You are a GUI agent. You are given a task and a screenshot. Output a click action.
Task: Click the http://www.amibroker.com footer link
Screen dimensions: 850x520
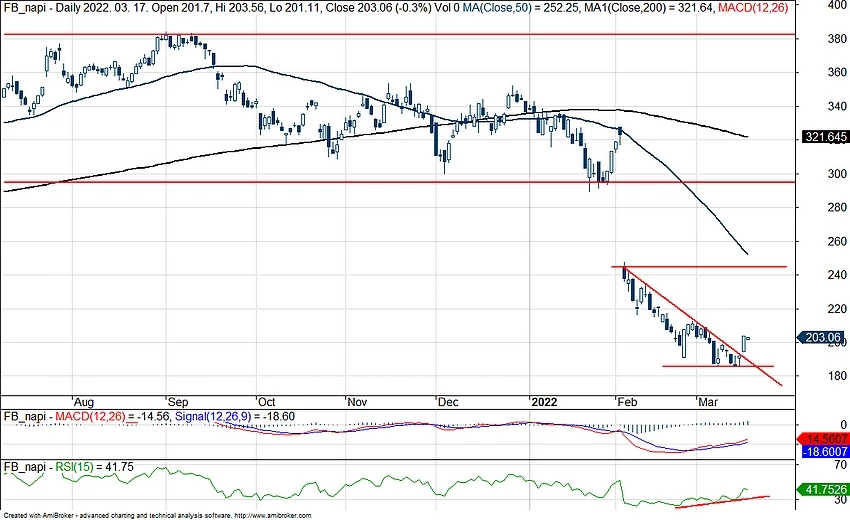273,516
